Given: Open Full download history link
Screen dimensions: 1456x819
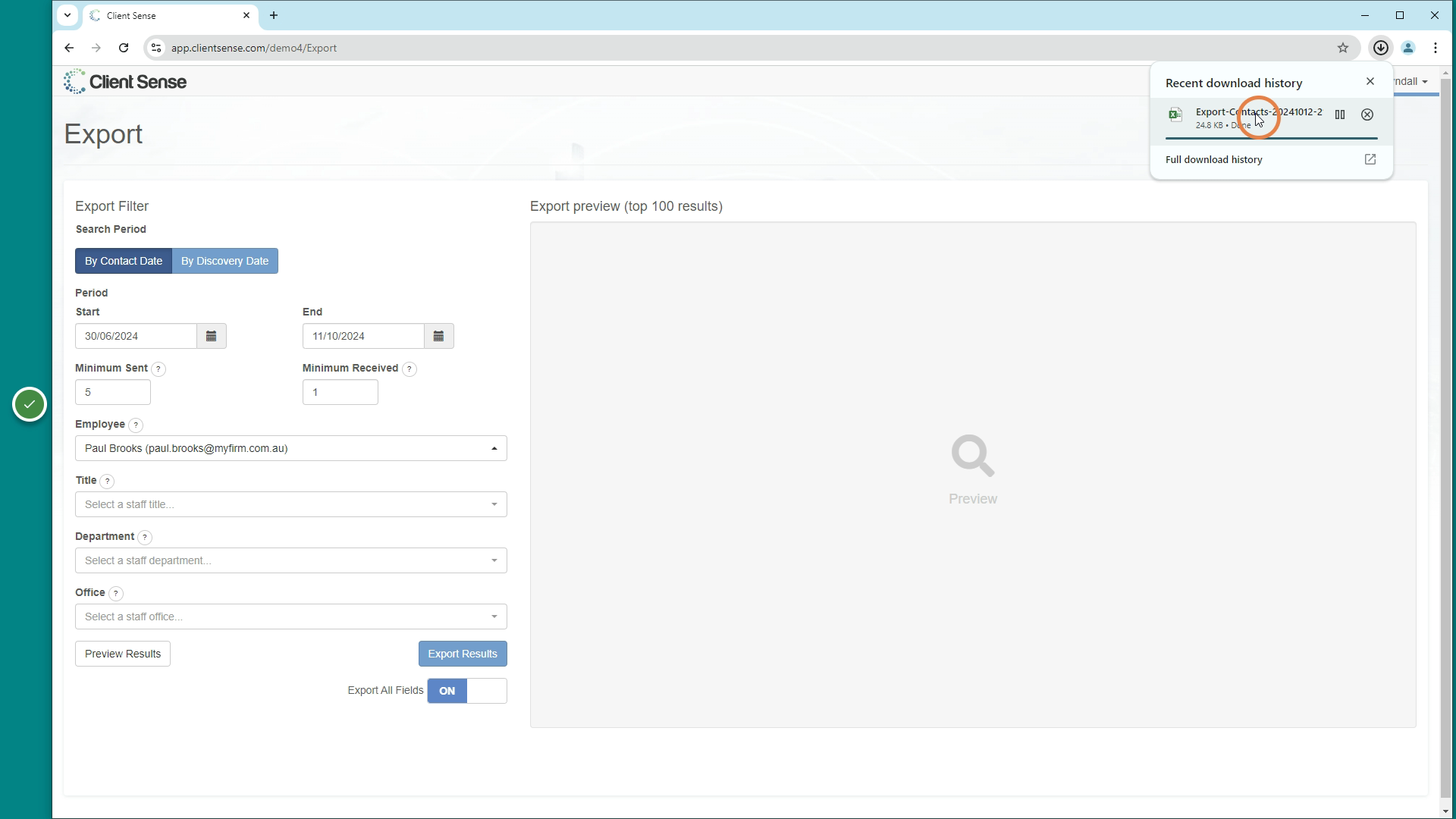Looking at the screenshot, I should [1213, 159].
